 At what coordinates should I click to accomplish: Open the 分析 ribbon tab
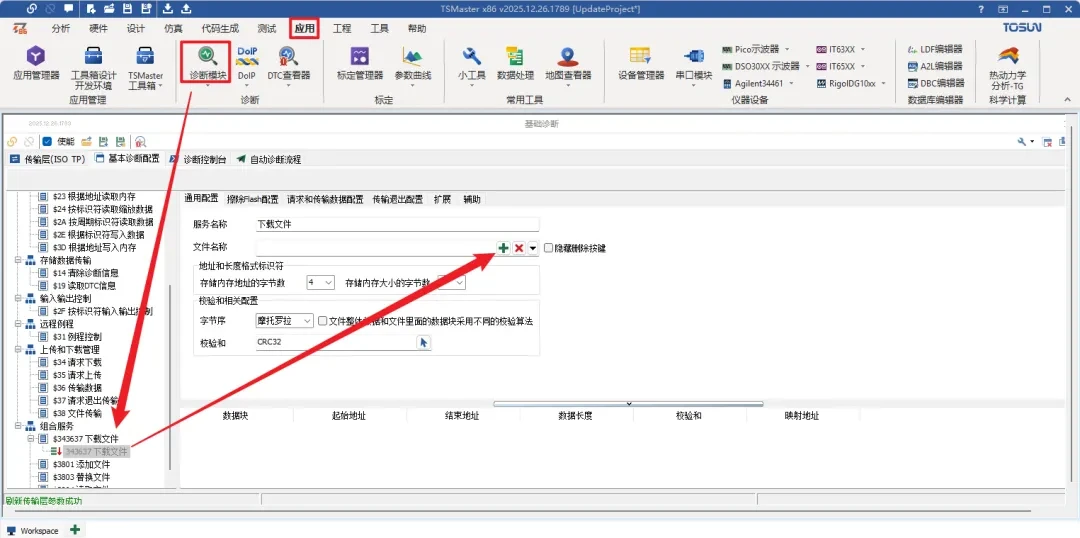[61, 29]
